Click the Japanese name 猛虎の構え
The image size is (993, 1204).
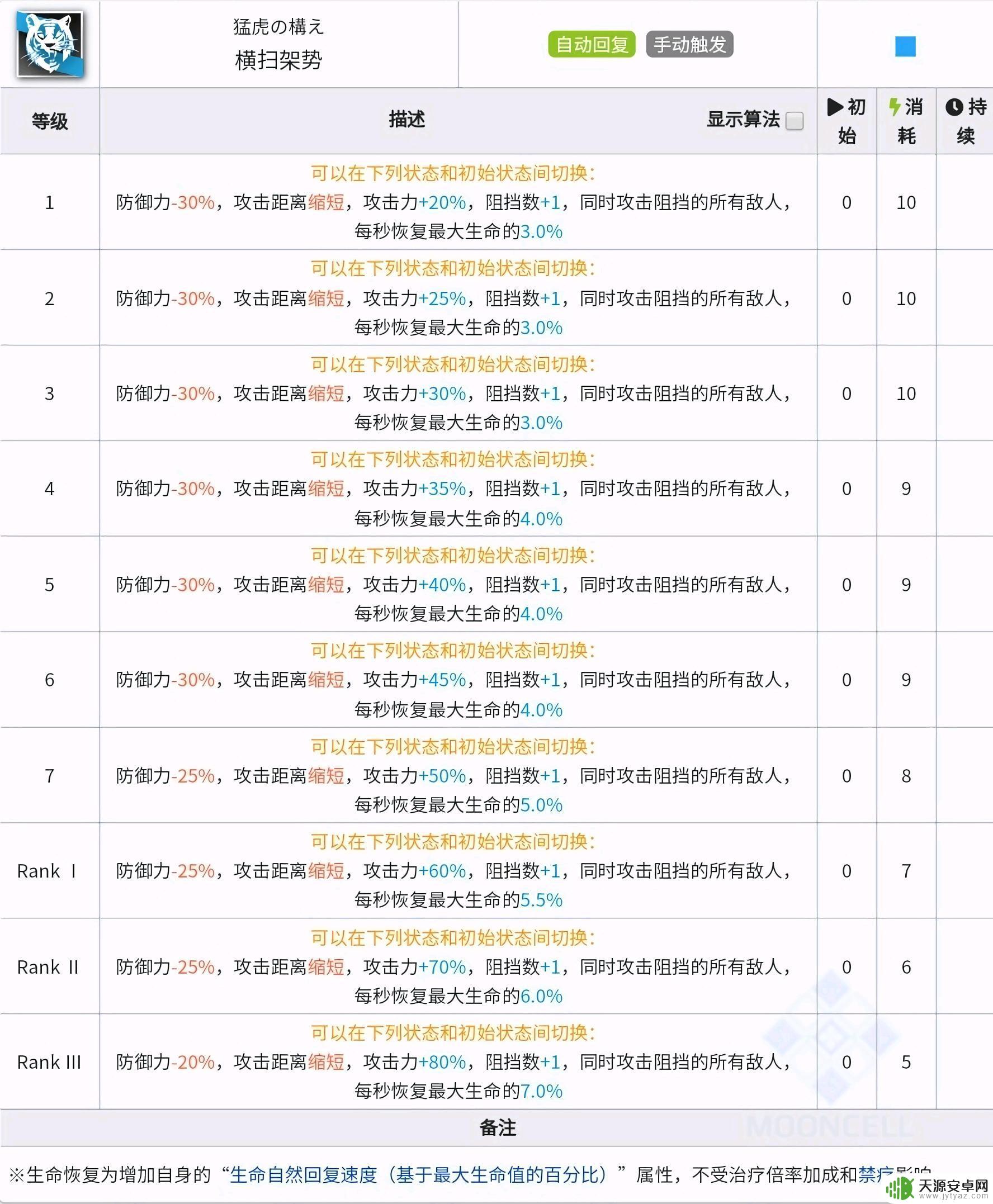(x=278, y=26)
